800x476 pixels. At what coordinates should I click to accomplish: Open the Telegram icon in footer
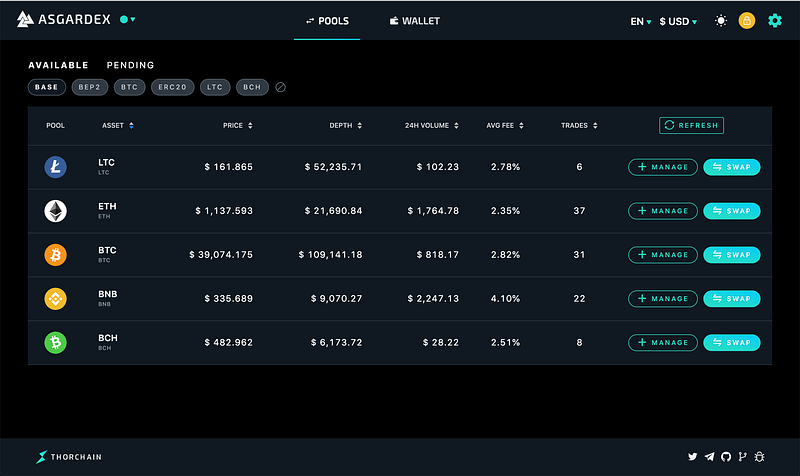[x=709, y=457]
